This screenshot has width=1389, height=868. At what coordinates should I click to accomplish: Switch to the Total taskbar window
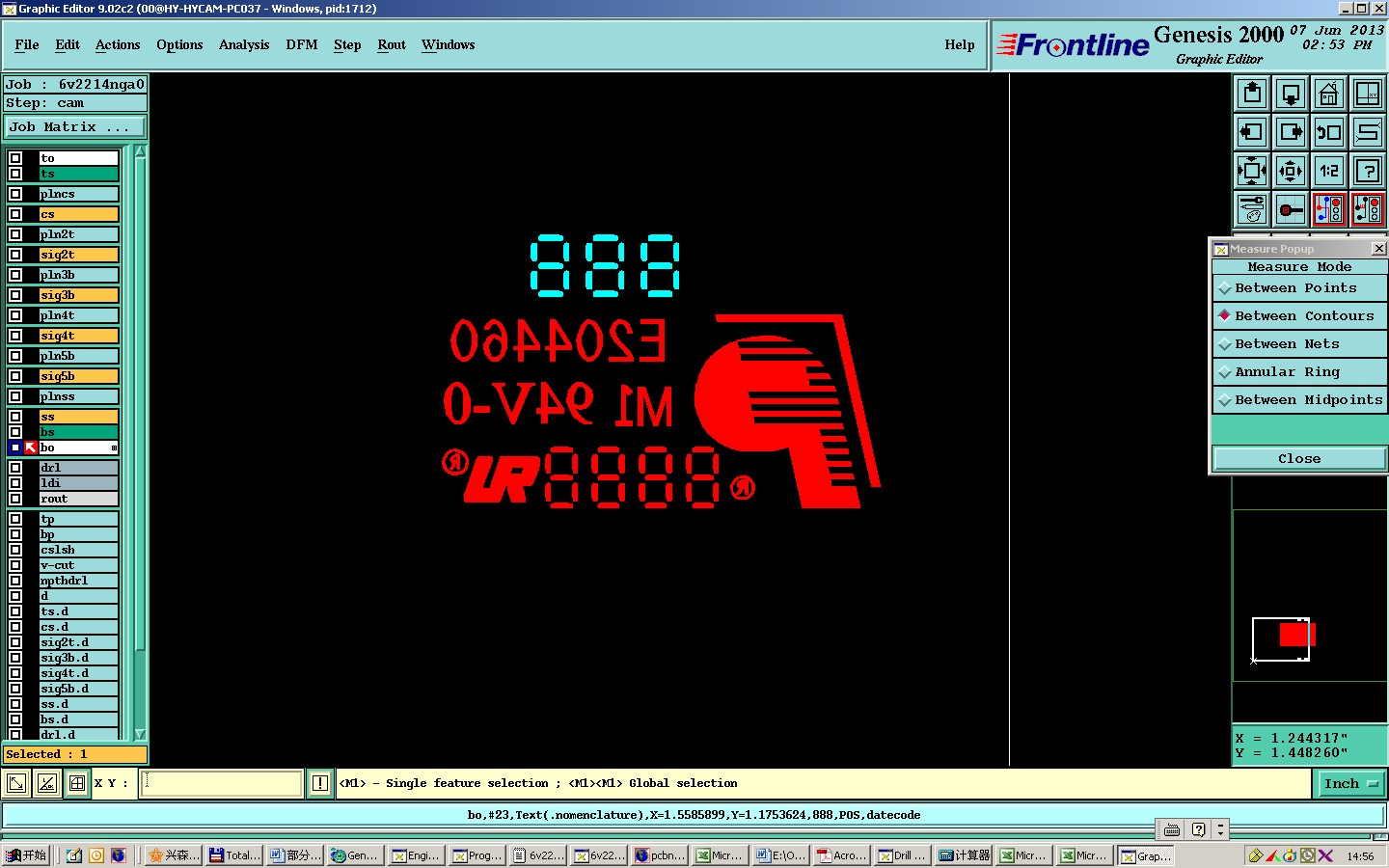(234, 855)
